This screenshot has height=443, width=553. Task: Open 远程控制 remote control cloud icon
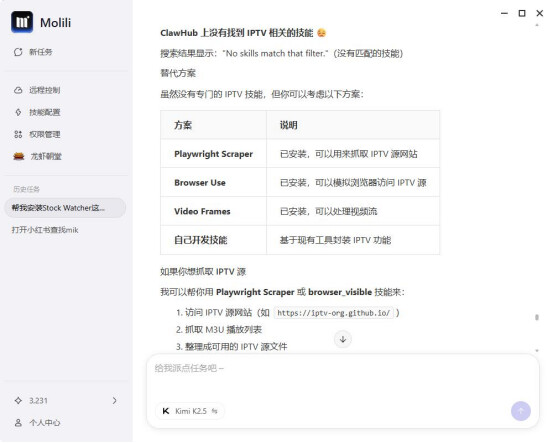pyautogui.click(x=18, y=90)
